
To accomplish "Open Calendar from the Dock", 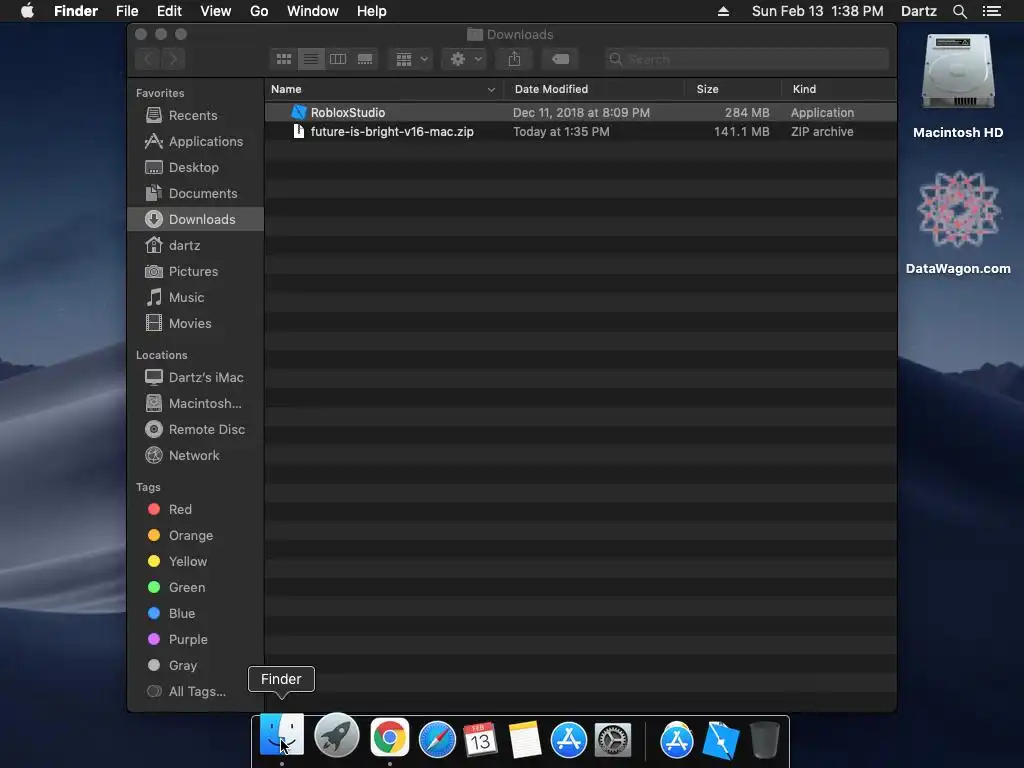I will (481, 739).
